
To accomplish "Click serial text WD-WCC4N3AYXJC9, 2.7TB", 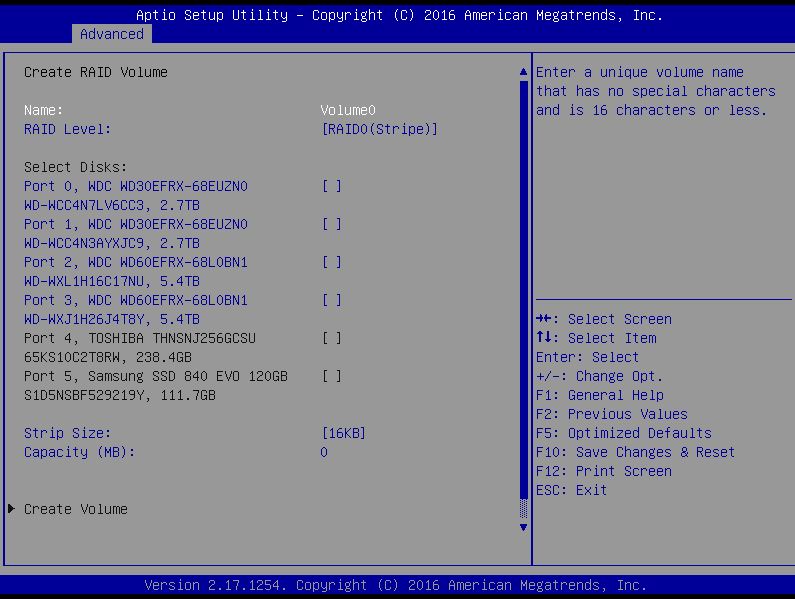I will click(112, 243).
